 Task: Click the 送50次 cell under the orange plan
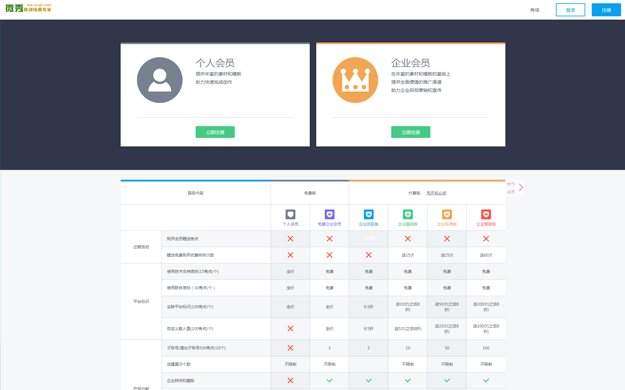pyautogui.click(x=447, y=307)
